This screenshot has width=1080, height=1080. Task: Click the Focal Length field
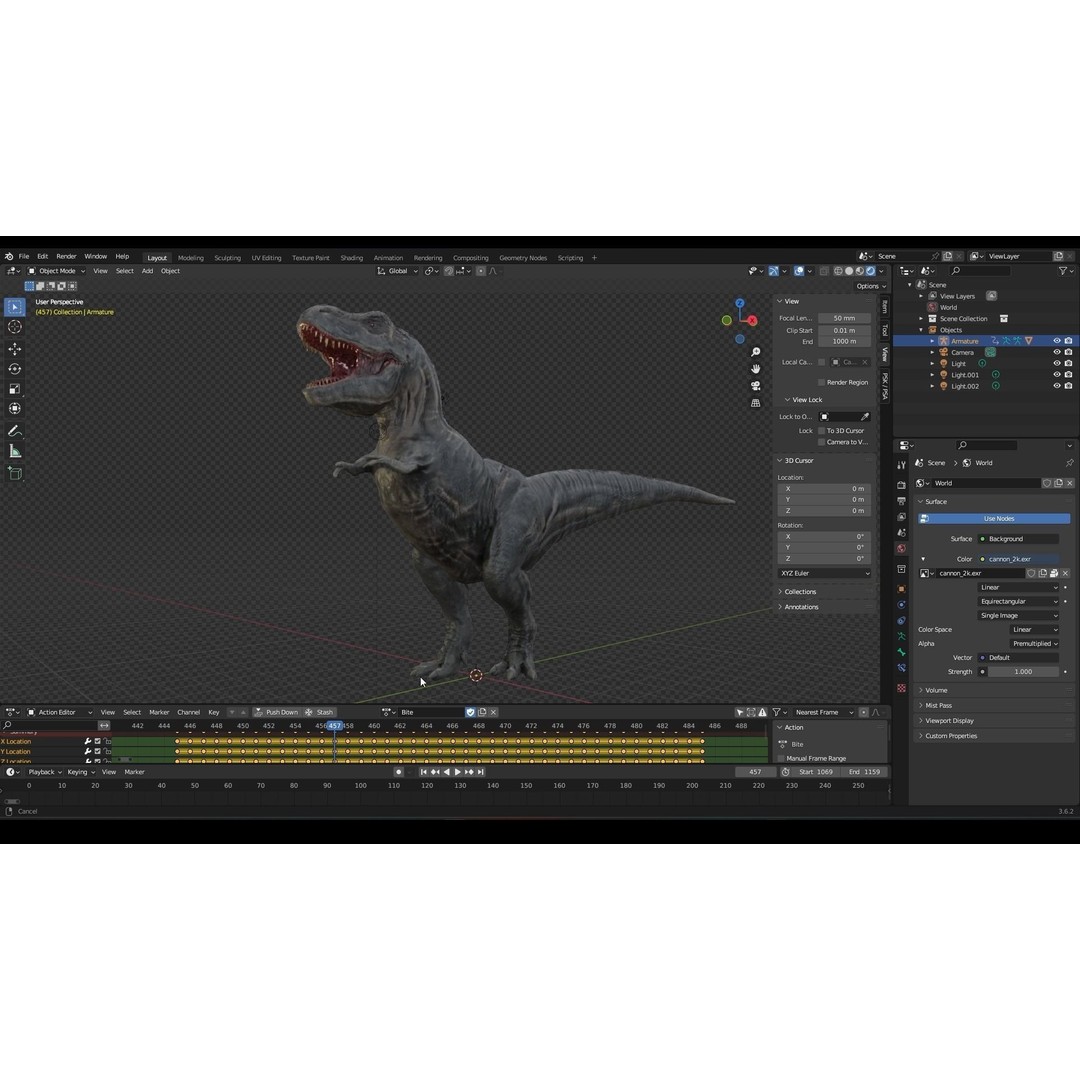[x=844, y=318]
